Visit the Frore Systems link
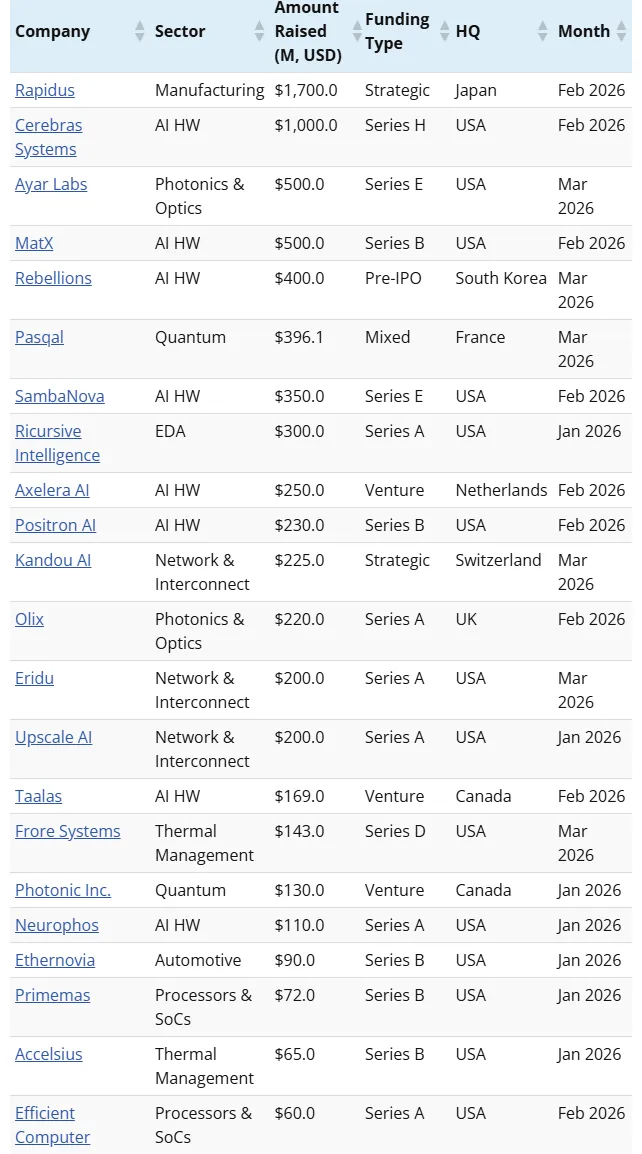This screenshot has height=1154, width=642. tap(68, 831)
